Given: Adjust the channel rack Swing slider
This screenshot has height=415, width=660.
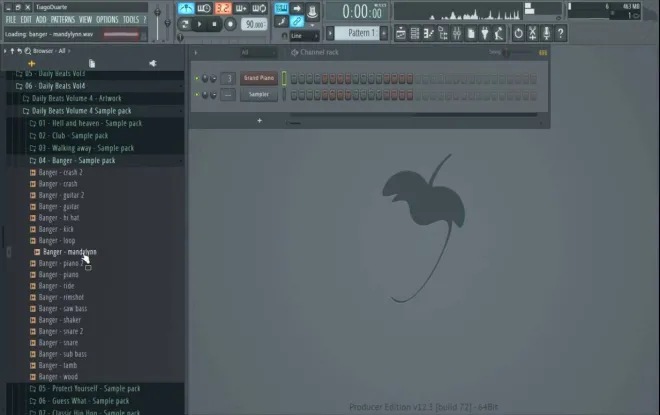Looking at the screenshot, I should click(519, 53).
